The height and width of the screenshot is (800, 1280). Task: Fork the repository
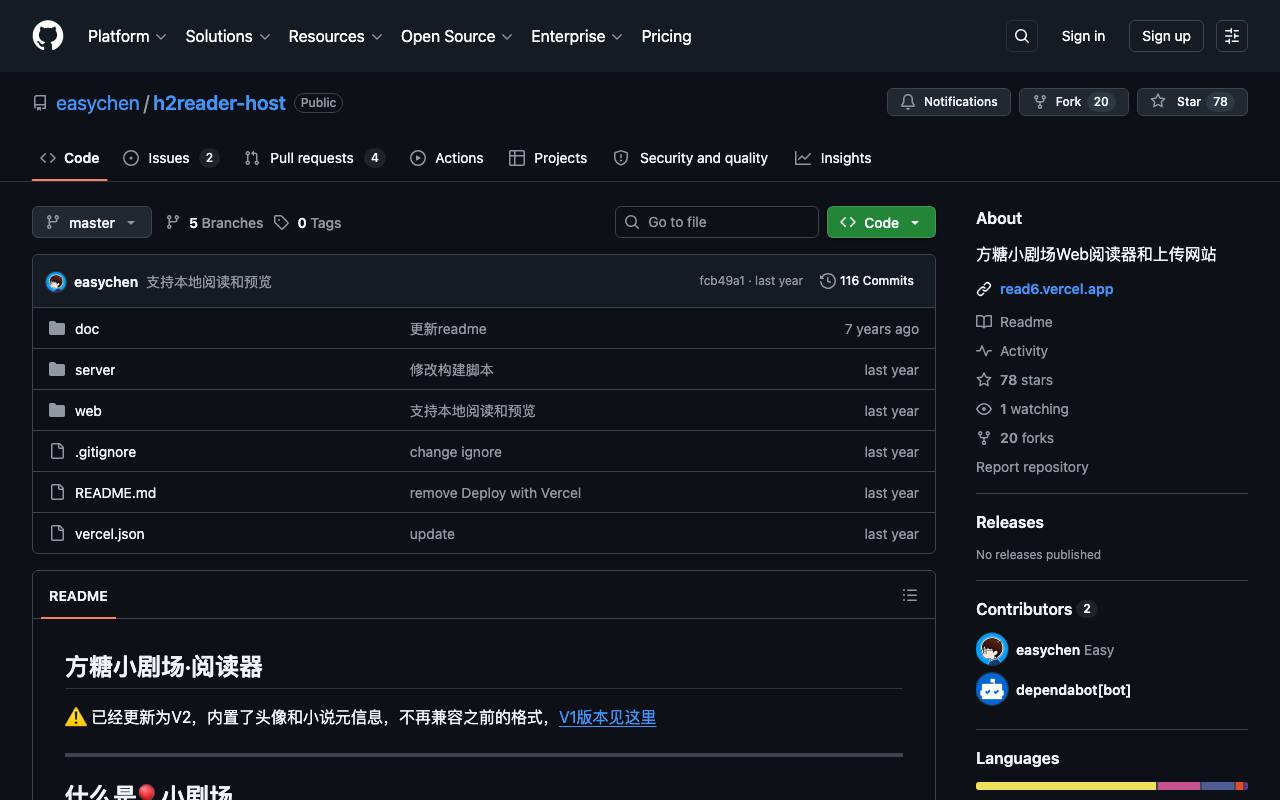1074,102
